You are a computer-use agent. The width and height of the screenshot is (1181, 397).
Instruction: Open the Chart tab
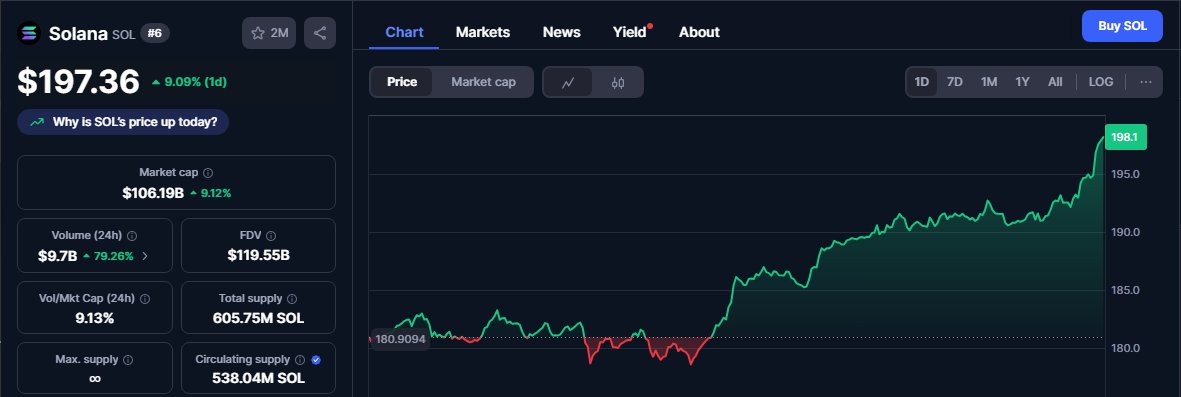coord(404,32)
